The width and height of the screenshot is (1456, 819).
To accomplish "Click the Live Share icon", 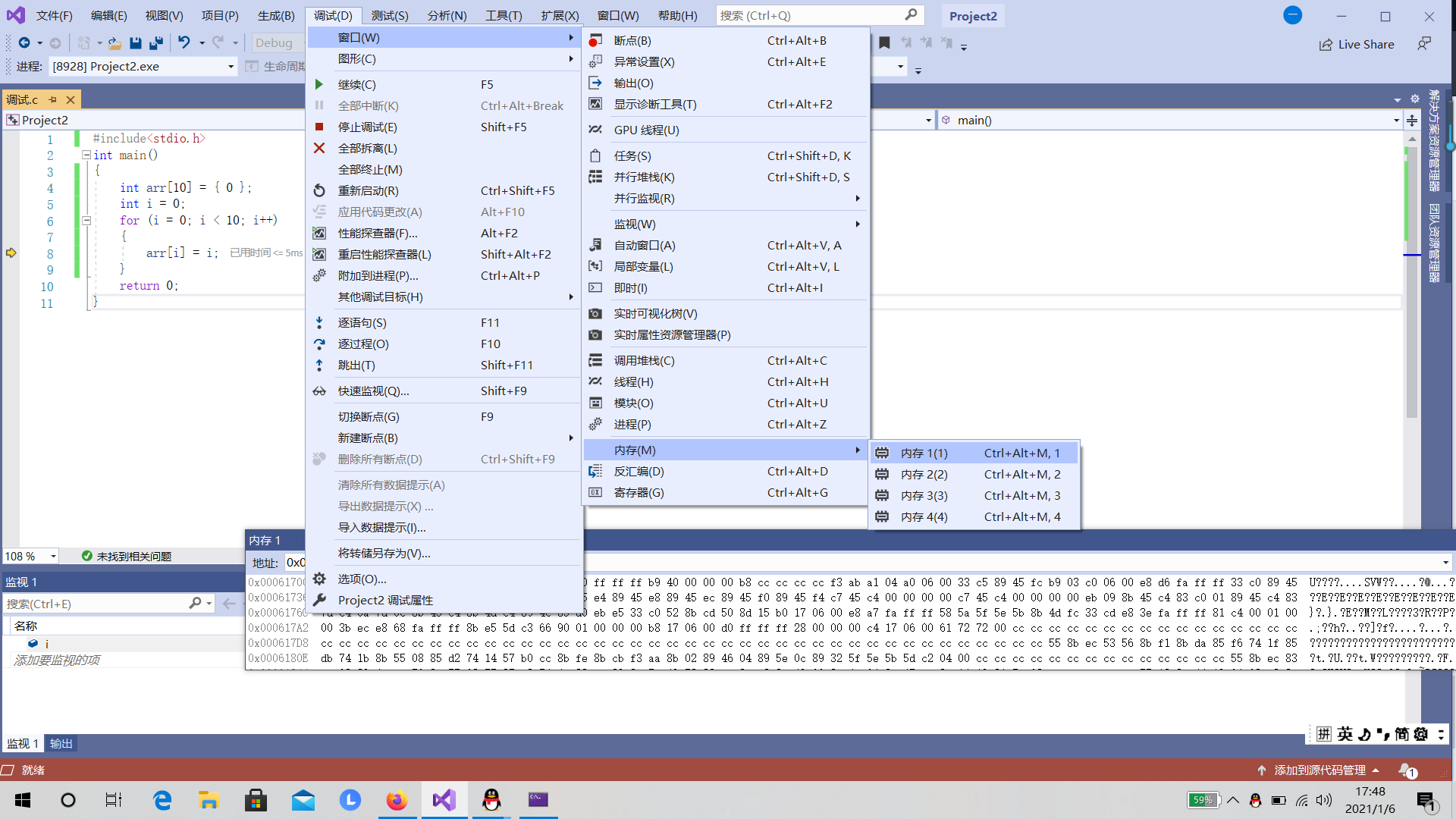I will tap(1326, 45).
